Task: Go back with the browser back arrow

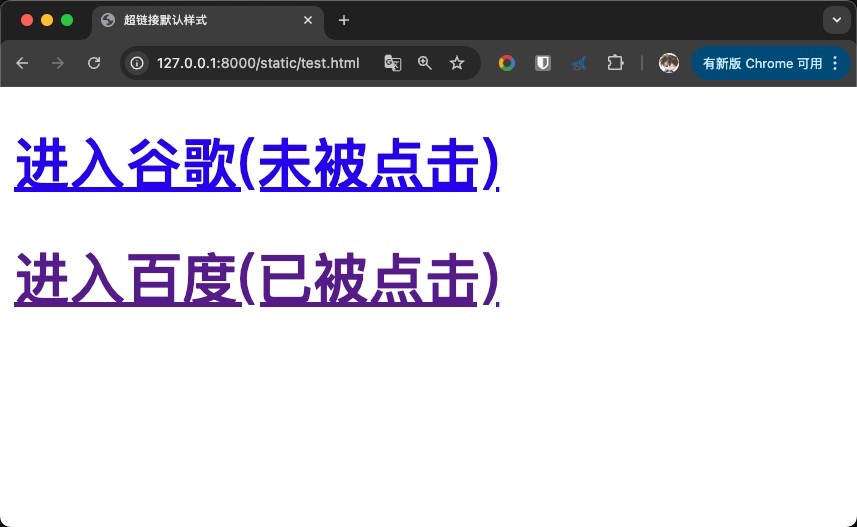Action: tap(22, 63)
